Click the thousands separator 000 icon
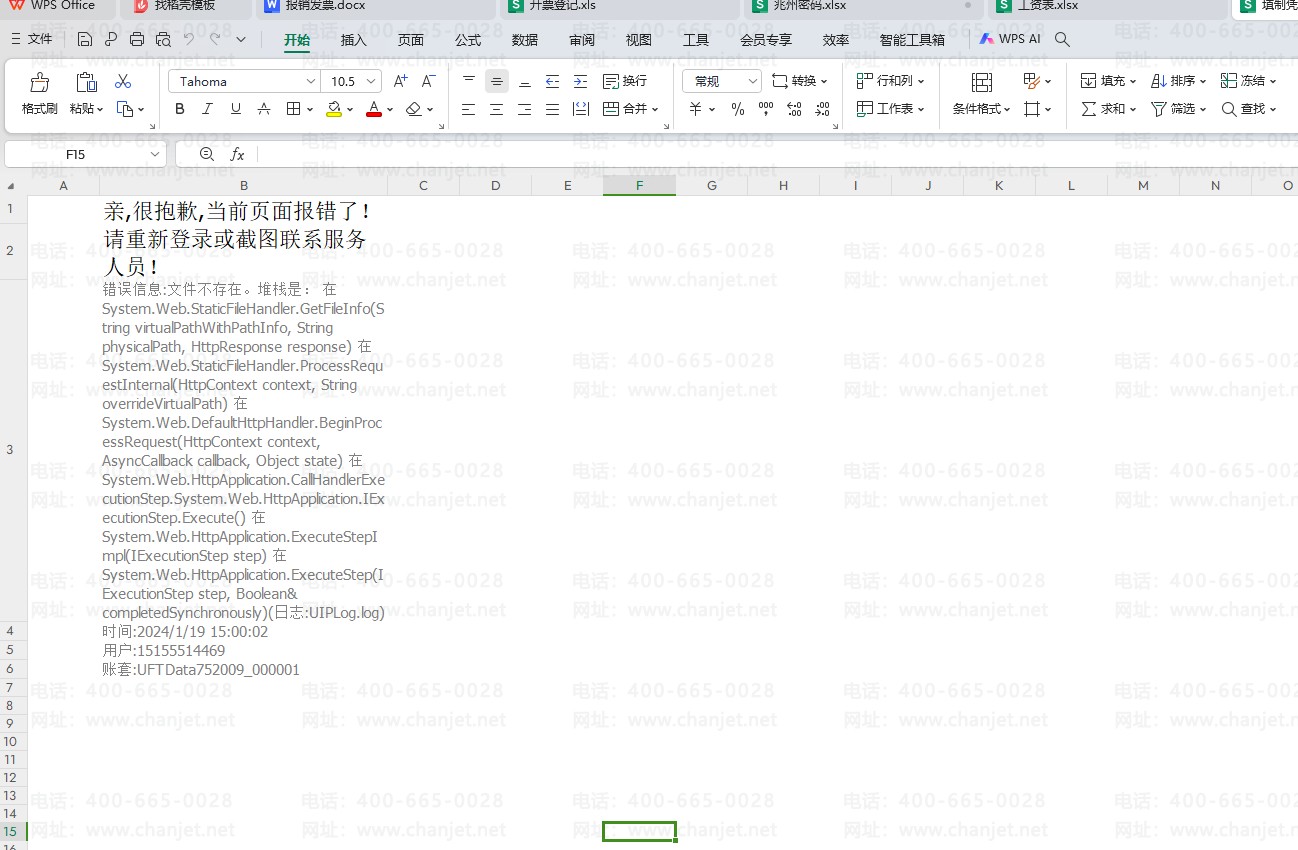1298x850 pixels. tap(766, 109)
